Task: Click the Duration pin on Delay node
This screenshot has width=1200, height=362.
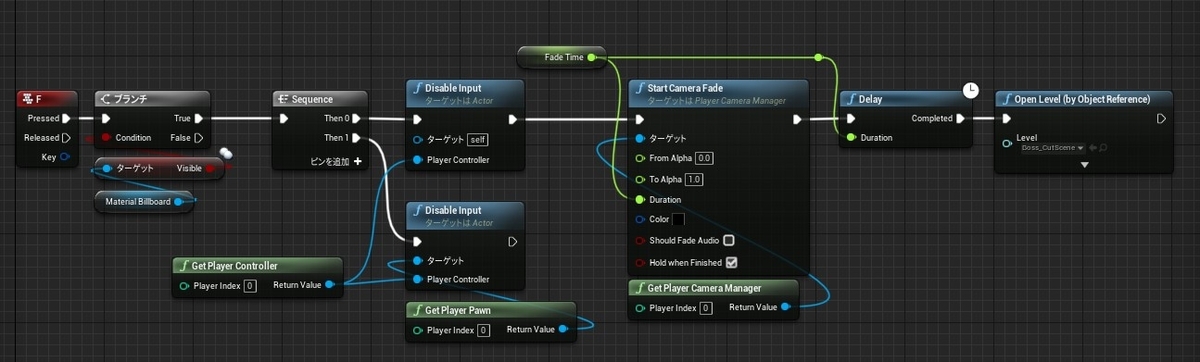Action: click(851, 137)
